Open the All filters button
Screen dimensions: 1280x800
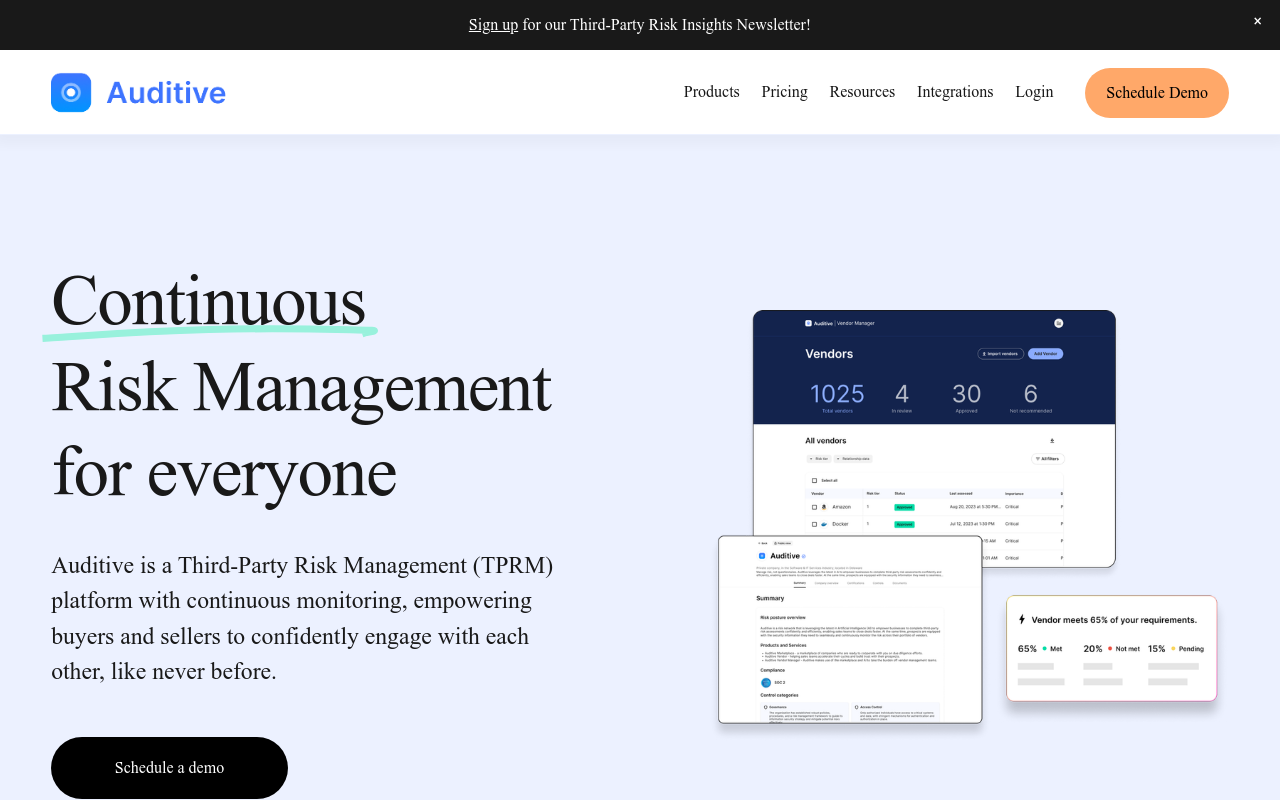point(1047,459)
